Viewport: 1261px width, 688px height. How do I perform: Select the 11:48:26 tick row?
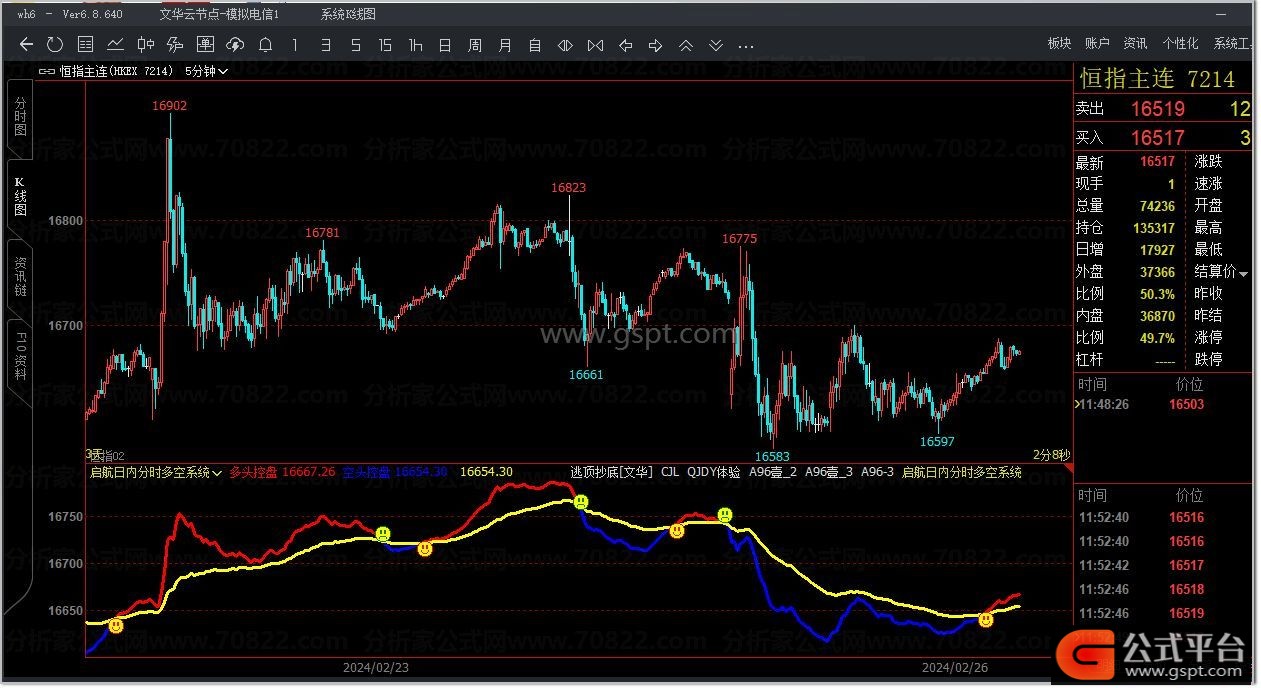click(x=1163, y=405)
